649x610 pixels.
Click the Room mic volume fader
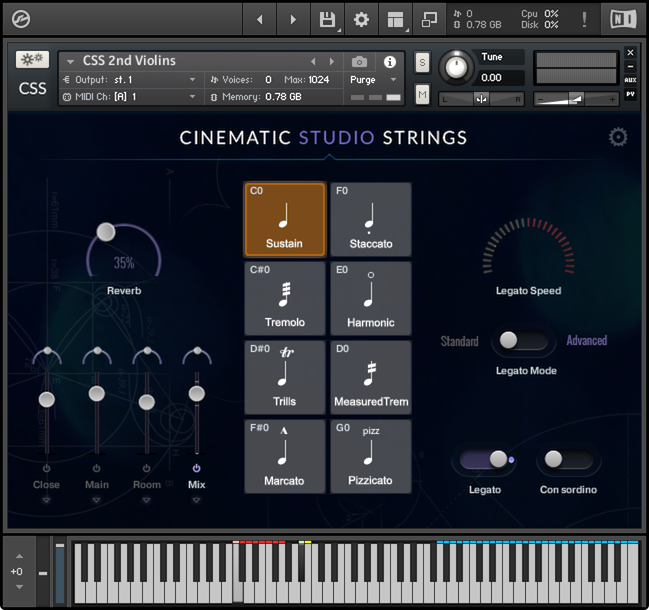[147, 402]
